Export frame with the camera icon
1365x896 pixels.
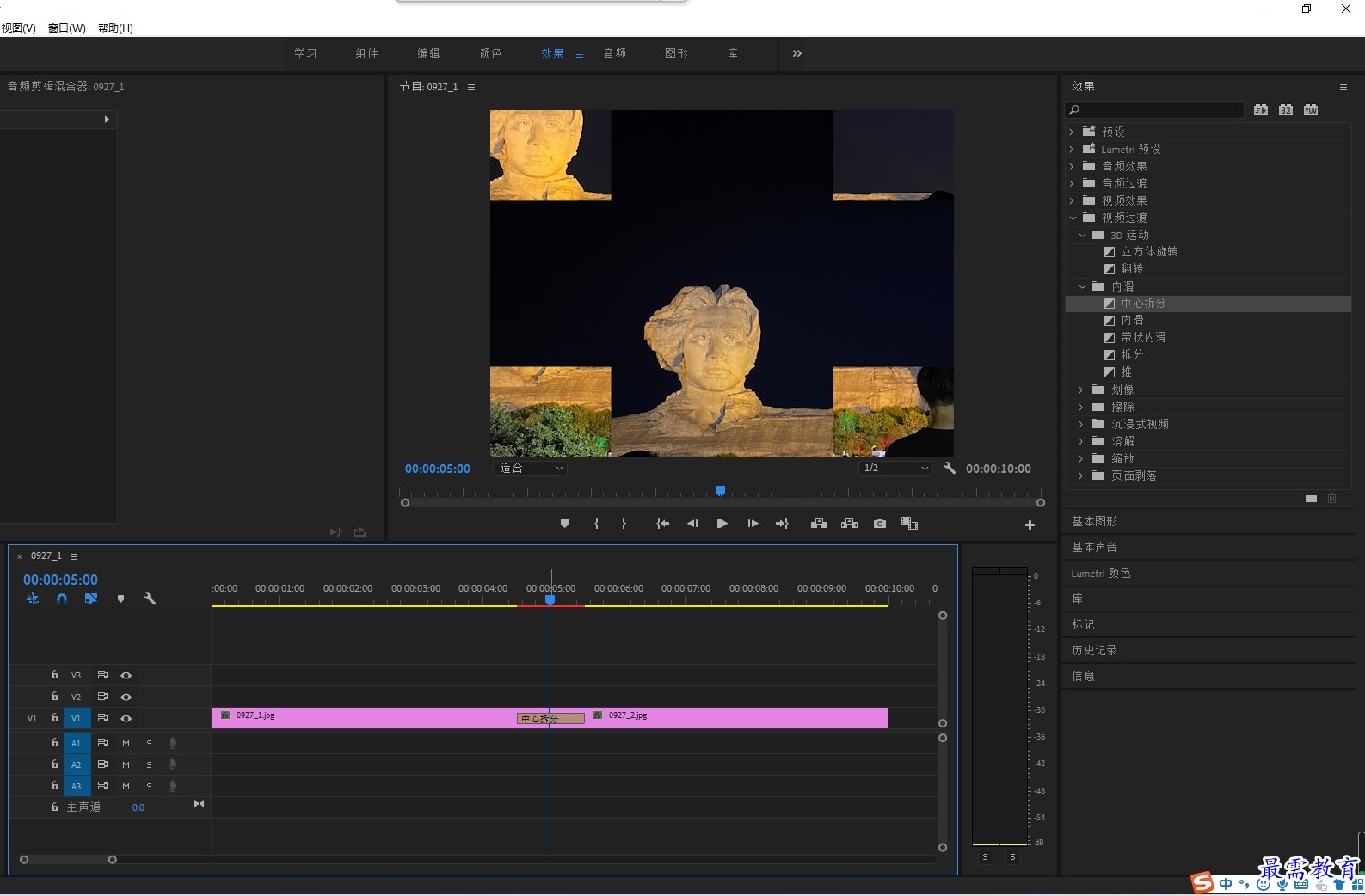[879, 524]
